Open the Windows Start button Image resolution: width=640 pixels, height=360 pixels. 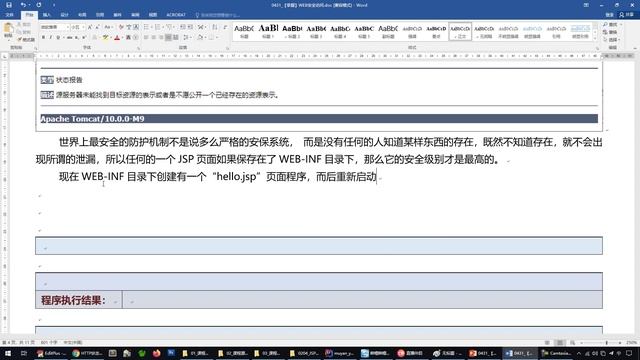[8, 353]
